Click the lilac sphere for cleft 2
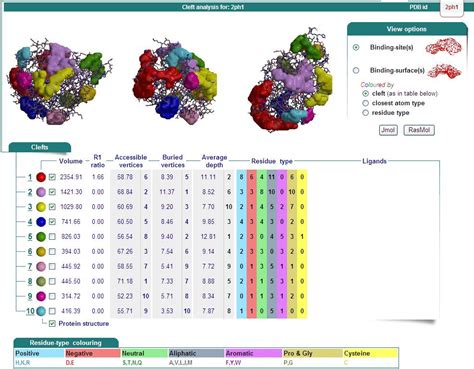This screenshot has height=369, width=474. pyautogui.click(x=41, y=192)
